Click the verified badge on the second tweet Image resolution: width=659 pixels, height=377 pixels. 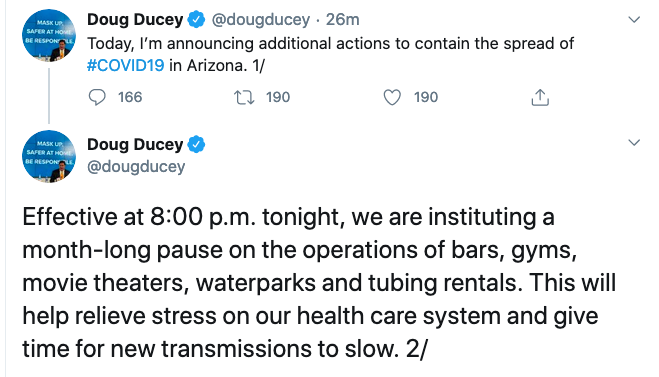point(196,145)
